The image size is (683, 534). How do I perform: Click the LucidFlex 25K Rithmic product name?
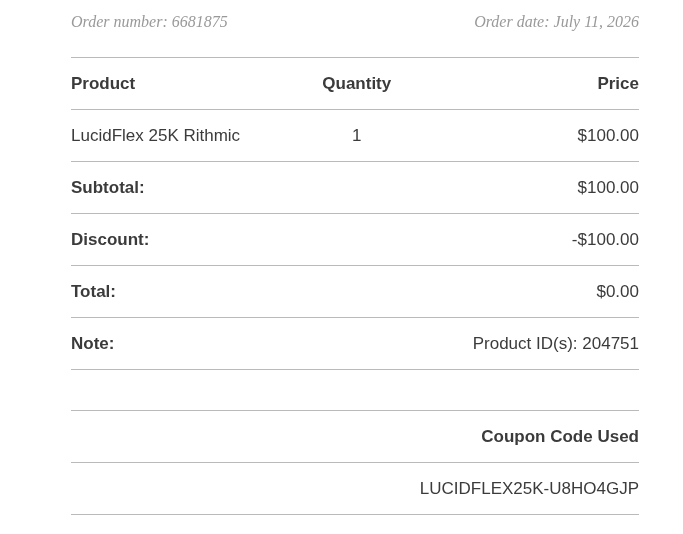[x=155, y=135]
